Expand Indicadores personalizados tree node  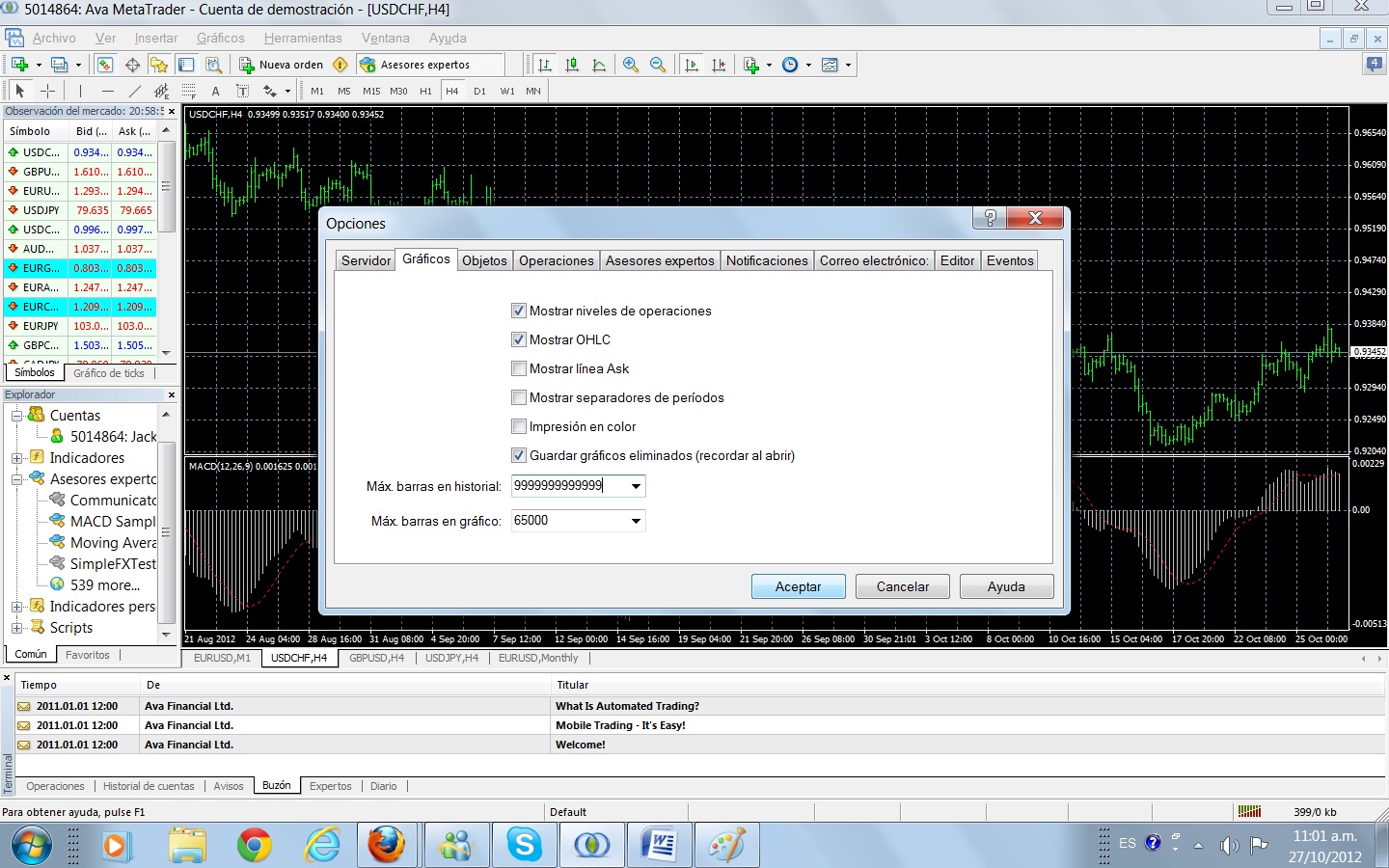(16, 607)
